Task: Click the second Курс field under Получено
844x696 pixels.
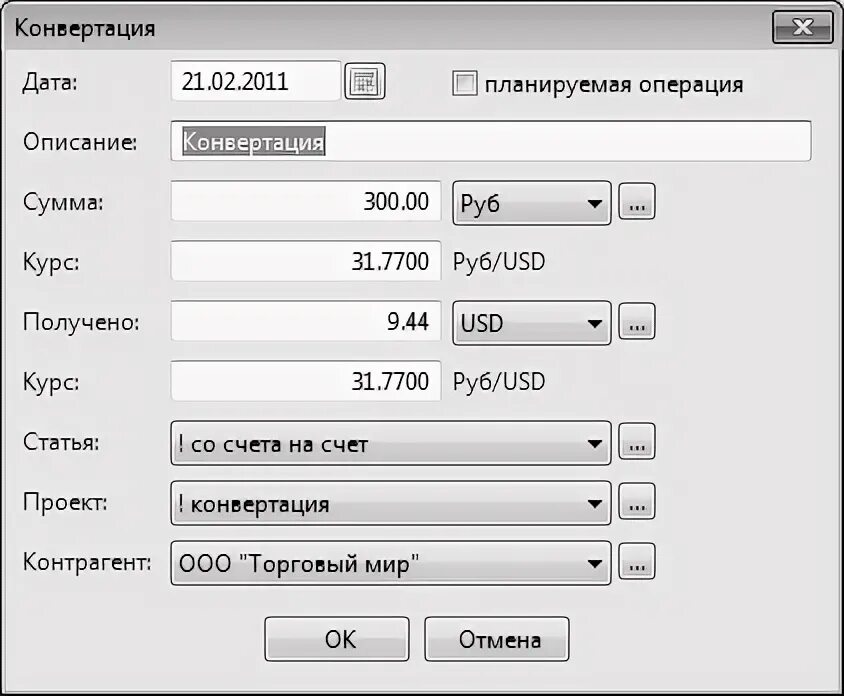Action: pos(306,381)
